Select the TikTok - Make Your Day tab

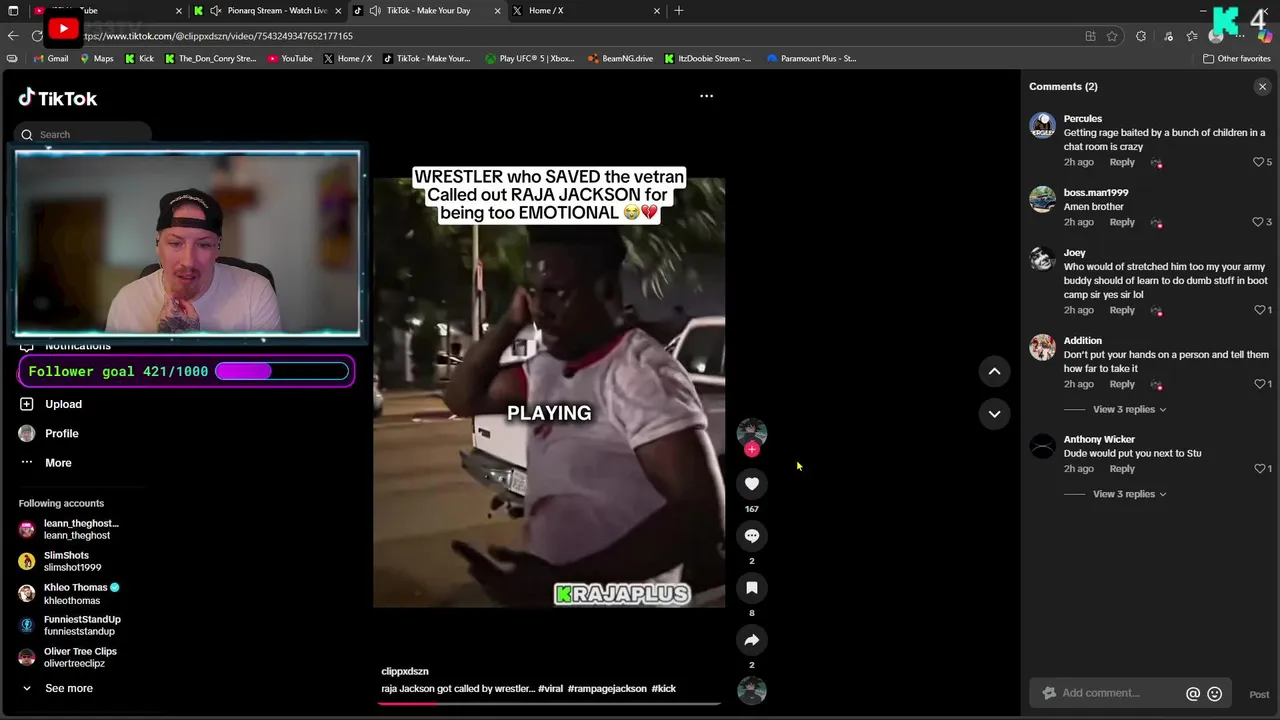(427, 11)
